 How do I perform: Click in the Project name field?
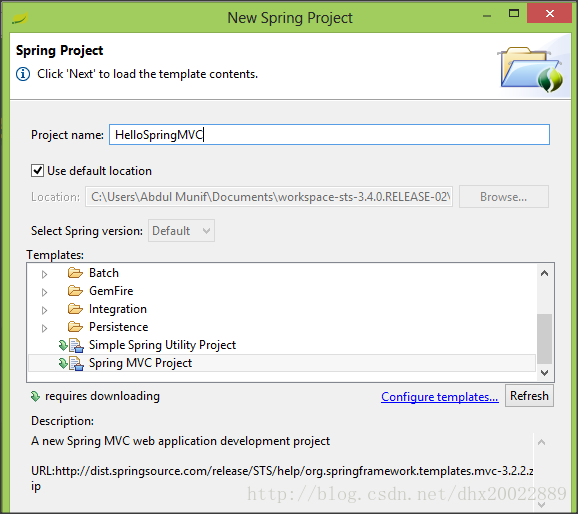click(329, 135)
